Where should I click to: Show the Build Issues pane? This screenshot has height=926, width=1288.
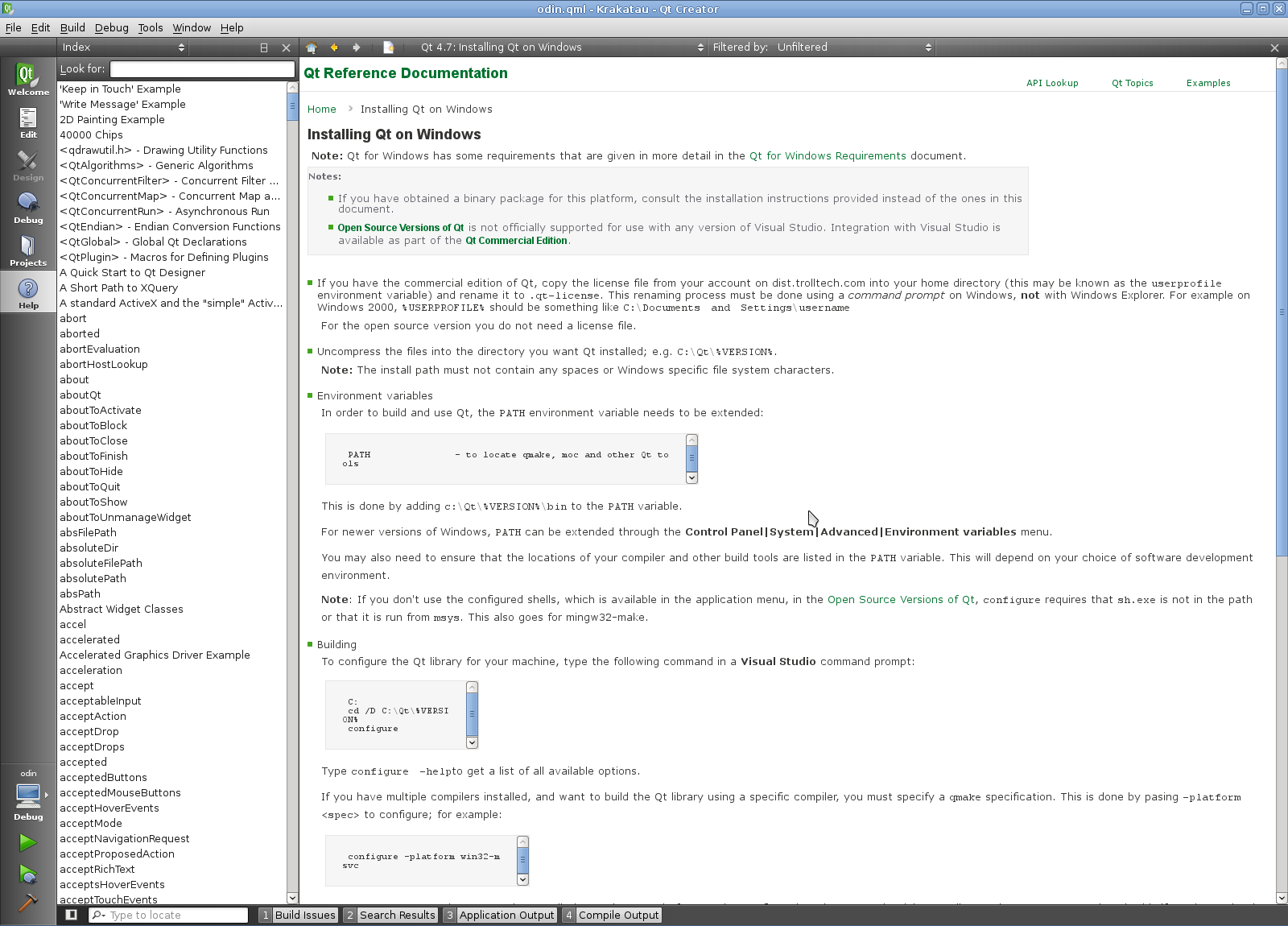298,915
